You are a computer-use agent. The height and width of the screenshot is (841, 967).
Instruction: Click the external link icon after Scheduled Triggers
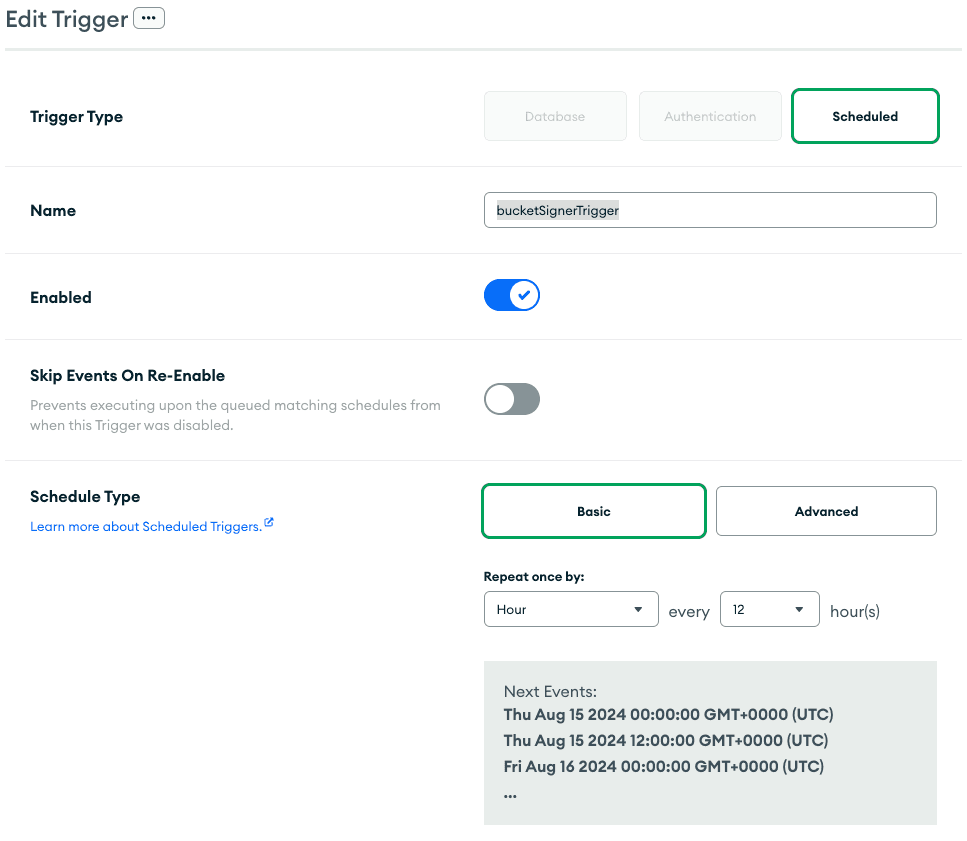coord(269,523)
